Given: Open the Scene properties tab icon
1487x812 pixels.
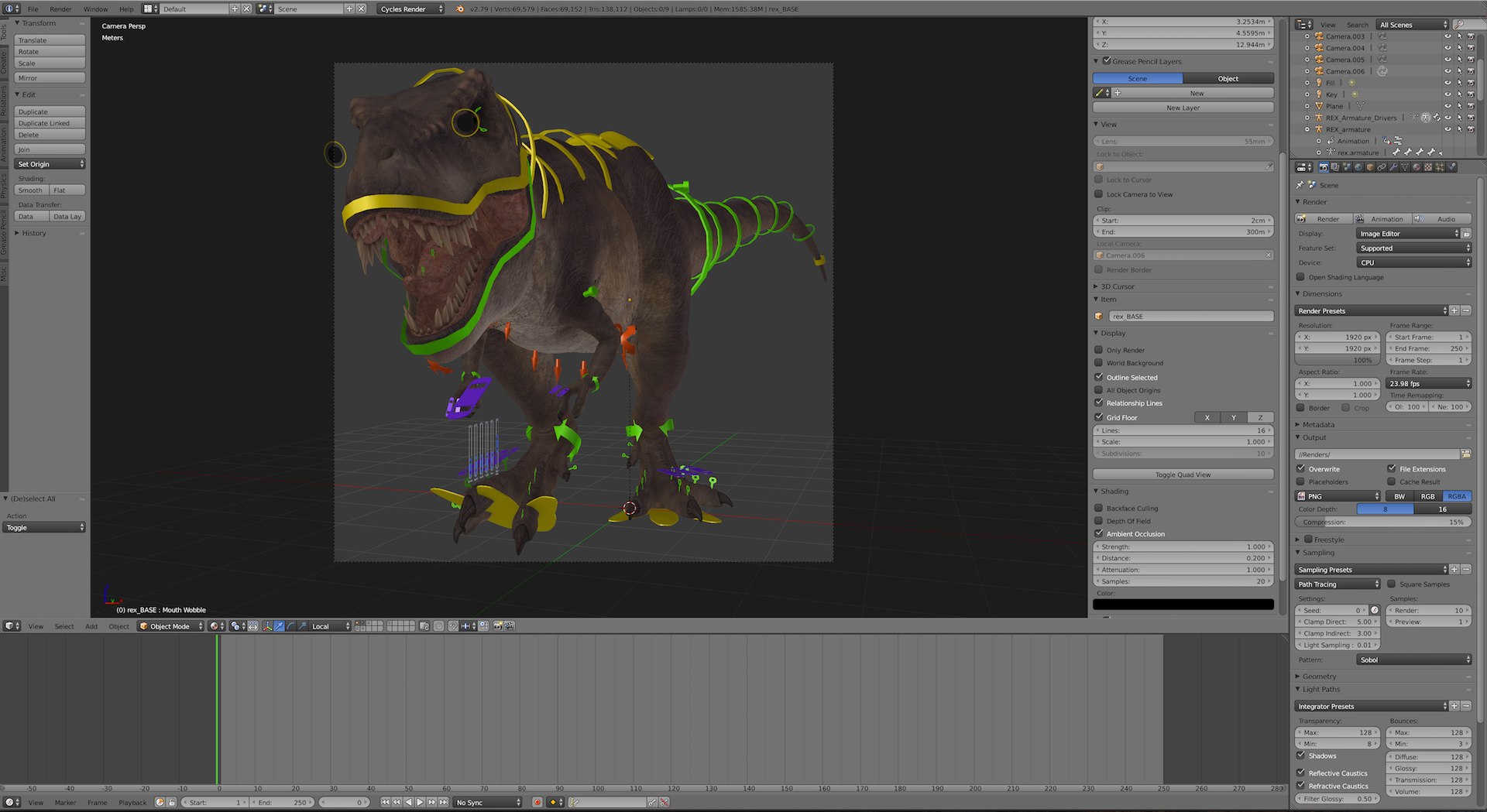Looking at the screenshot, I should [x=1347, y=166].
